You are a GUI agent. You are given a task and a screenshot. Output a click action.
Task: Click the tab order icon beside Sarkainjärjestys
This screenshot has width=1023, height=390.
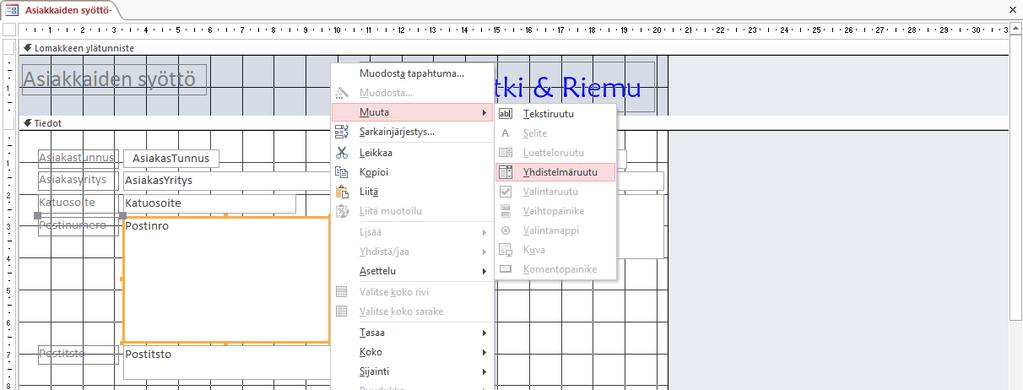(342, 132)
